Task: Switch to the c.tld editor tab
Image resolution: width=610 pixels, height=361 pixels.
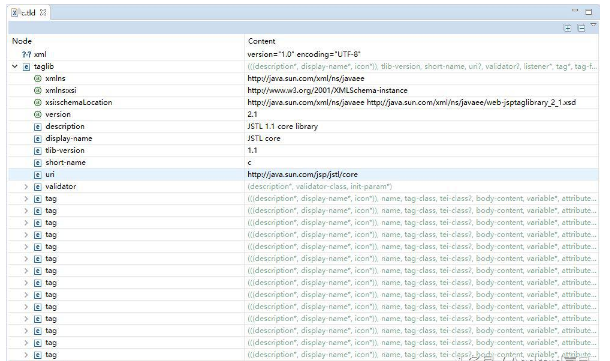Action: (28, 13)
